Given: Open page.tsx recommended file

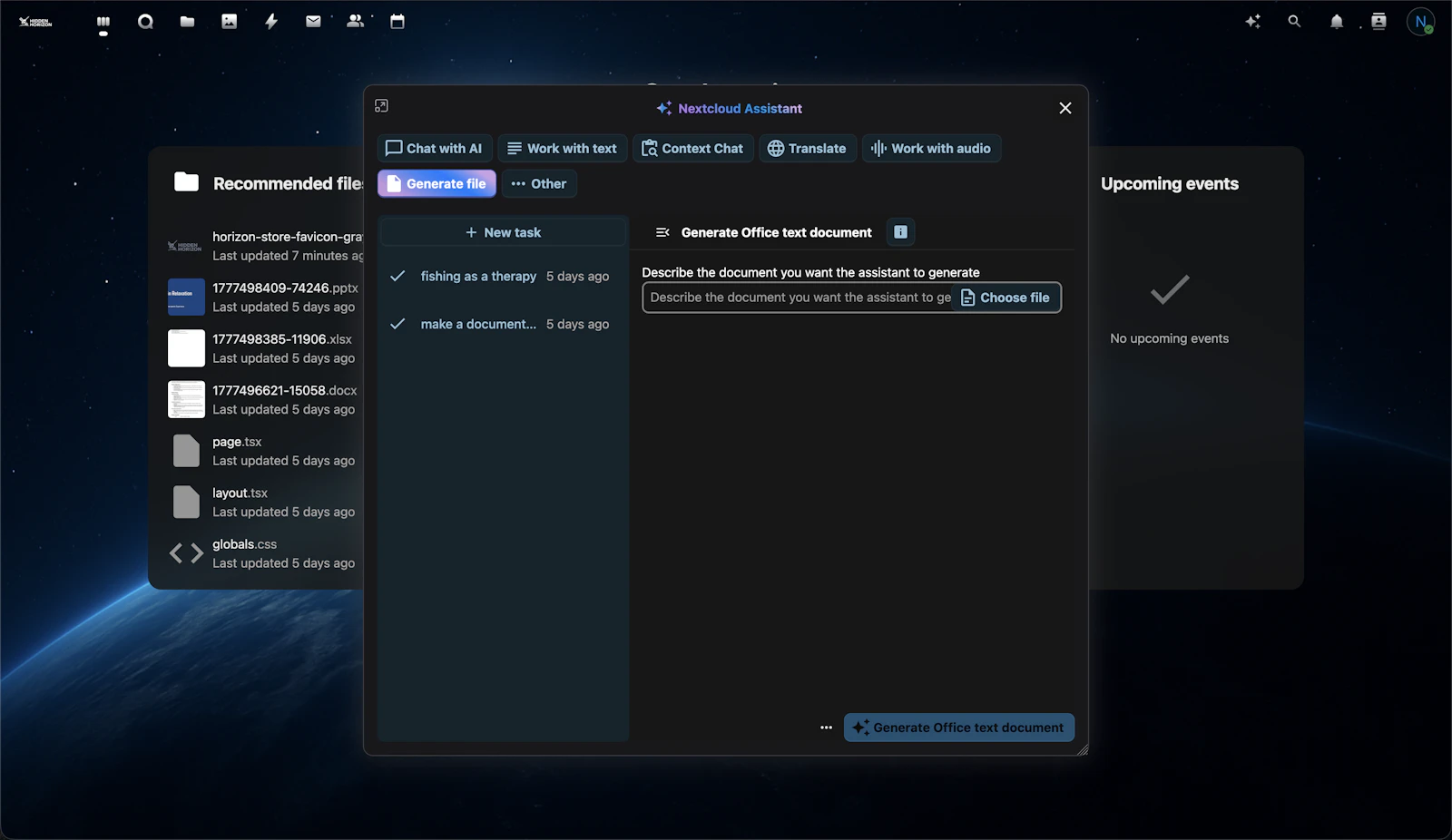Looking at the screenshot, I should [265, 451].
